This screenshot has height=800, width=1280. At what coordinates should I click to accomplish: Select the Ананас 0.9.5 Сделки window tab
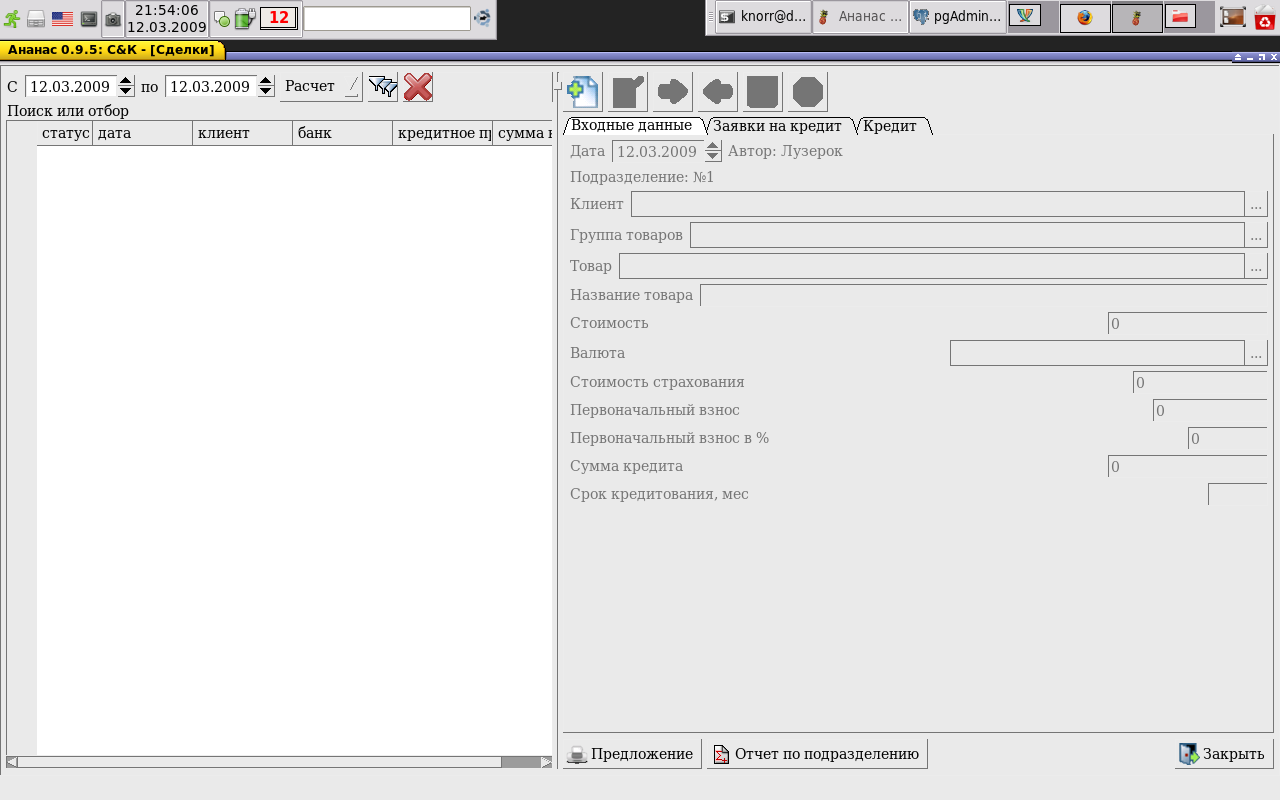coord(111,49)
